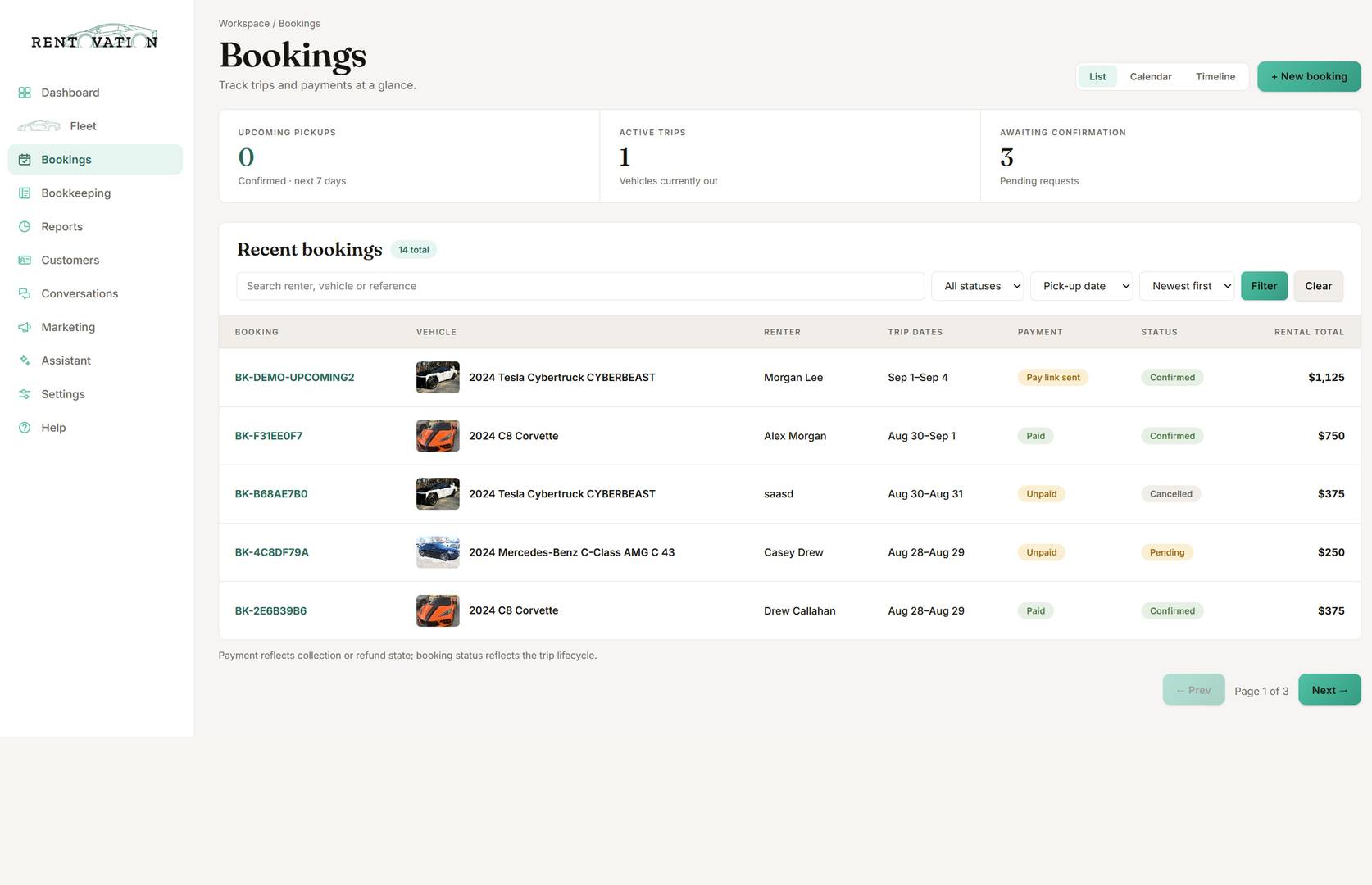Screen dimensions: 1372x885
Task: Click the Cancelled status badge
Action: (1170, 494)
